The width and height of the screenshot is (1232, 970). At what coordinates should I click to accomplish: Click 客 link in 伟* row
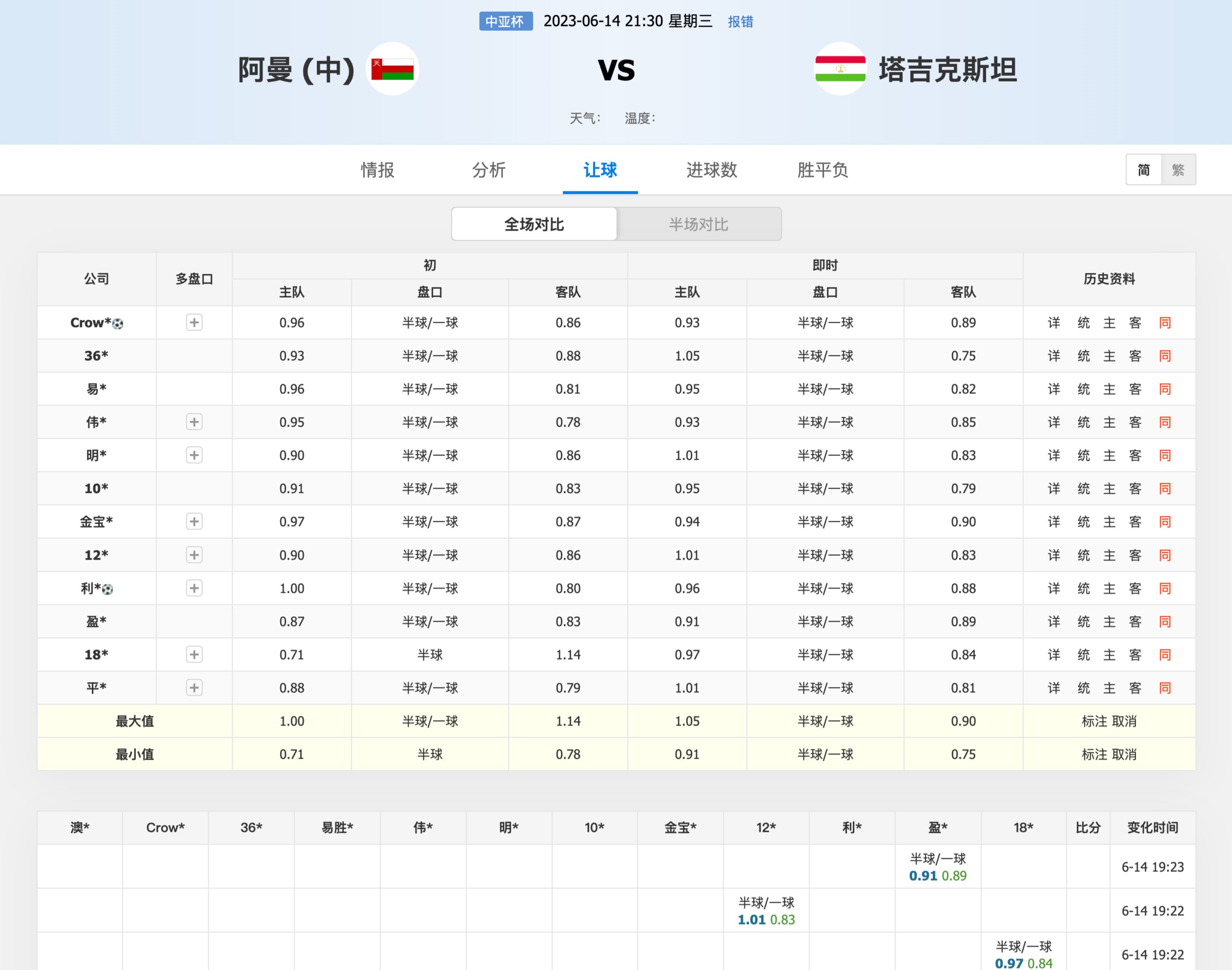1135,422
